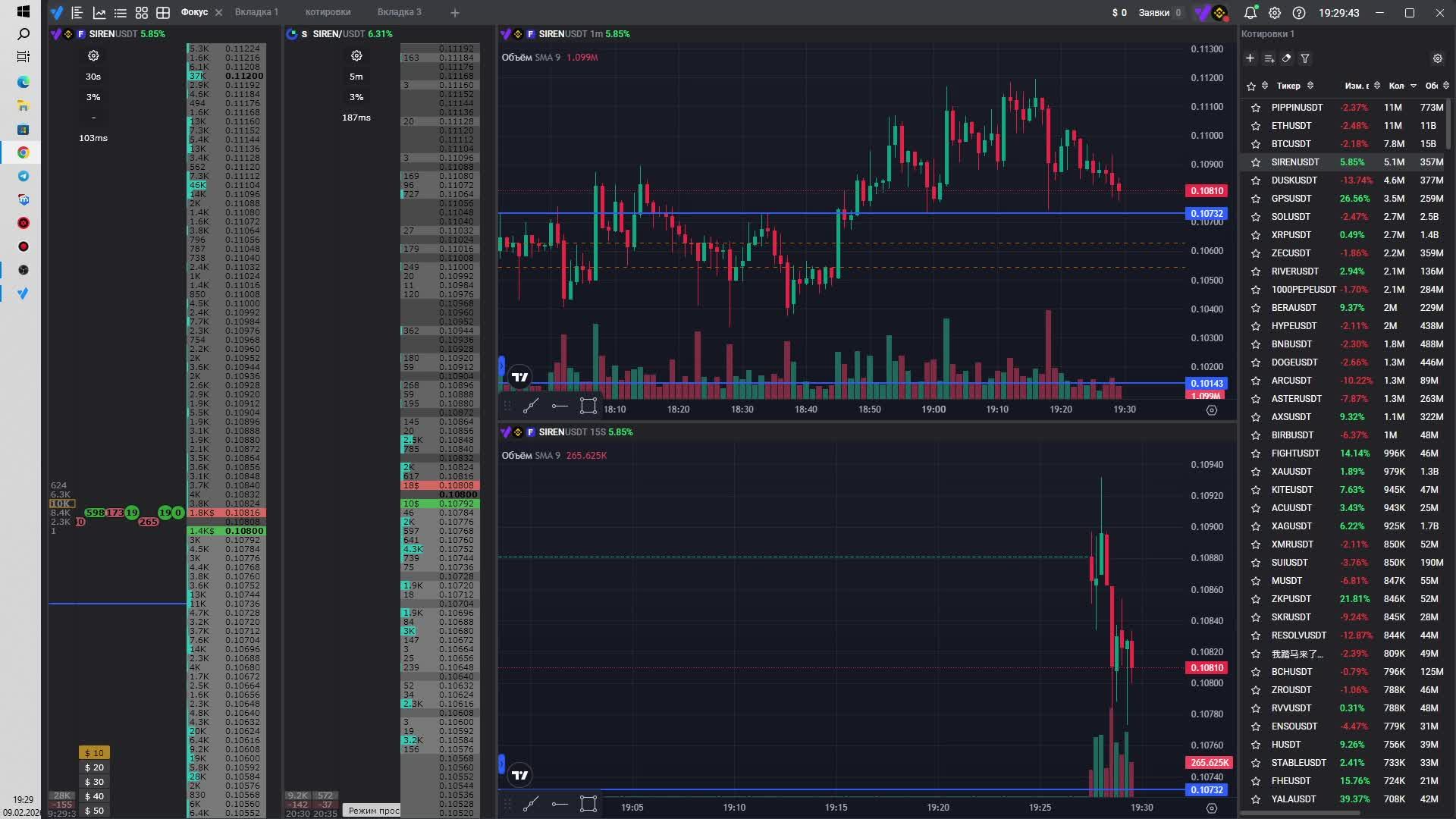The height and width of the screenshot is (819, 1456).
Task: Toggle star for BTCUSDT ticker
Action: (1256, 144)
